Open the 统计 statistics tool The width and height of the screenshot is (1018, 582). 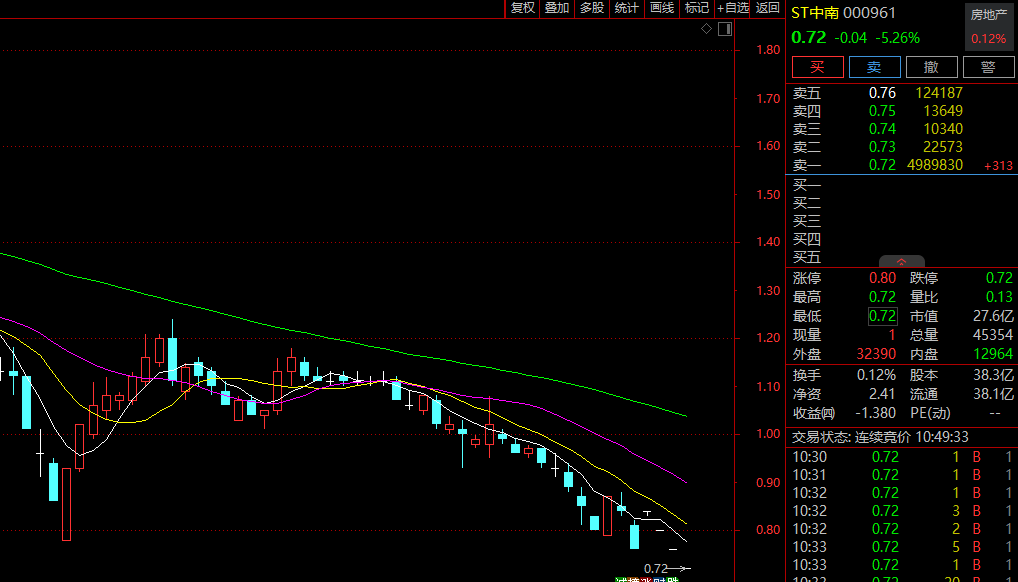[627, 8]
